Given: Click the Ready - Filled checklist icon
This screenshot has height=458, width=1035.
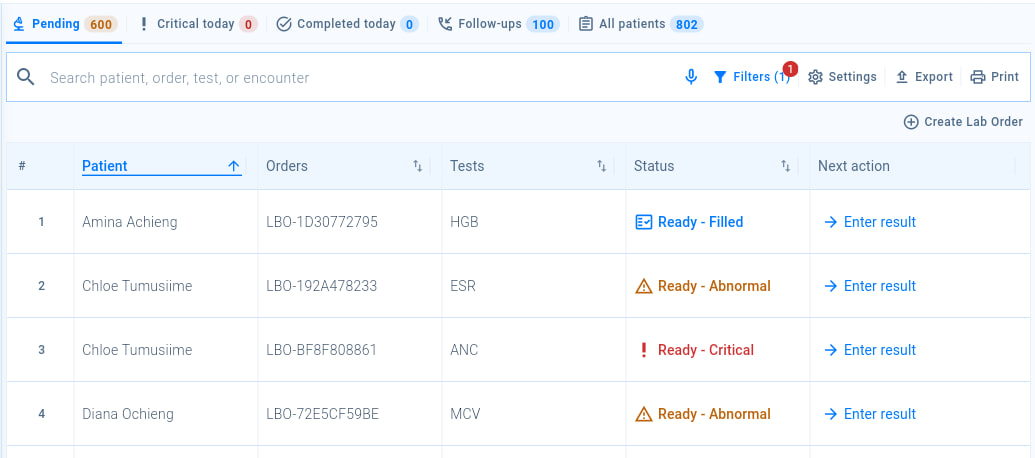Looking at the screenshot, I should coord(644,222).
